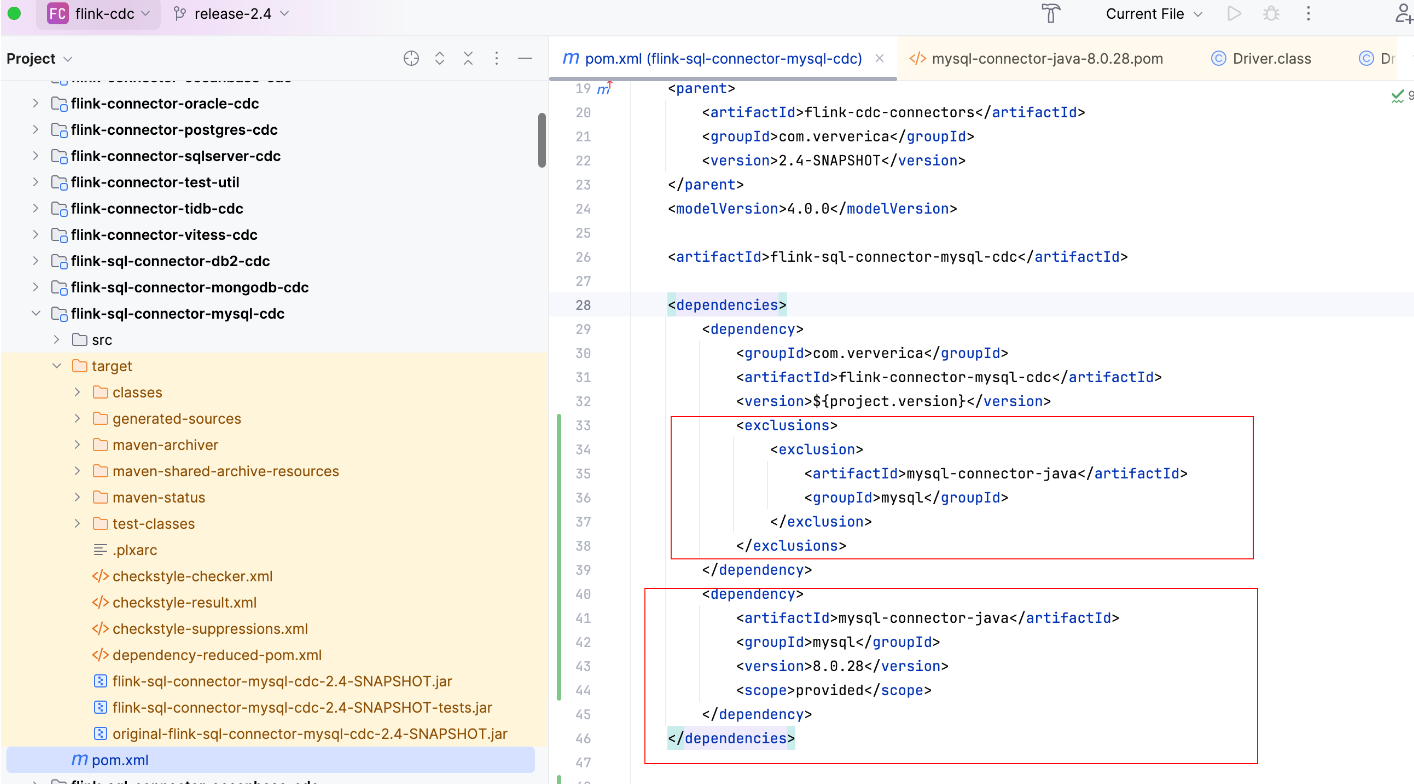
Task: Click the version value 8.0.28 in editor
Action: coord(838,666)
